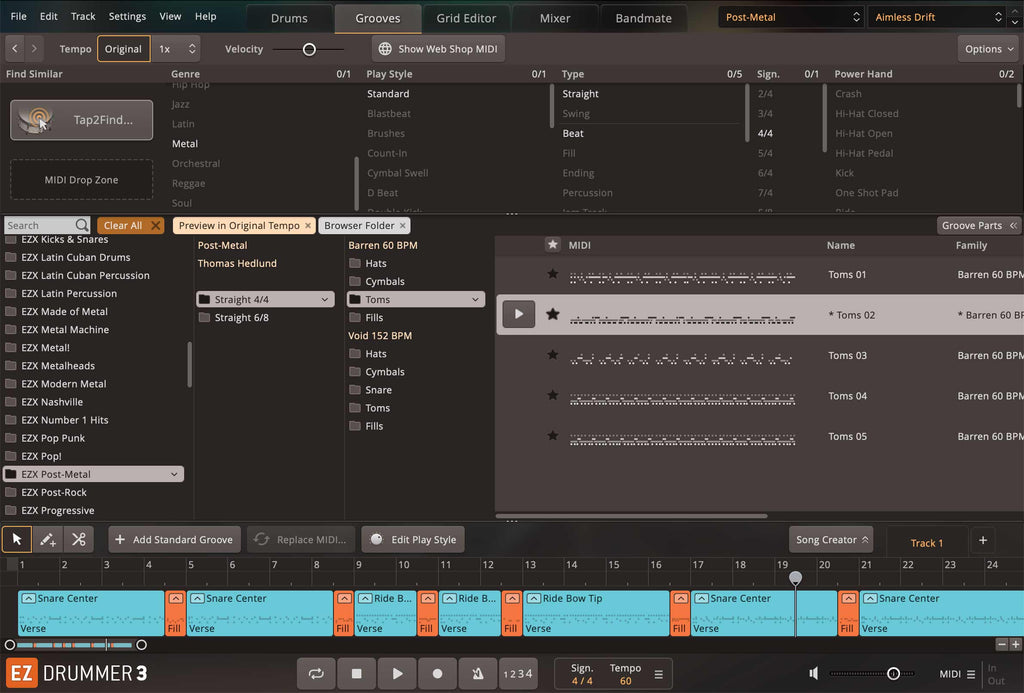
Task: Select the Metal genre filter
Action: click(185, 144)
